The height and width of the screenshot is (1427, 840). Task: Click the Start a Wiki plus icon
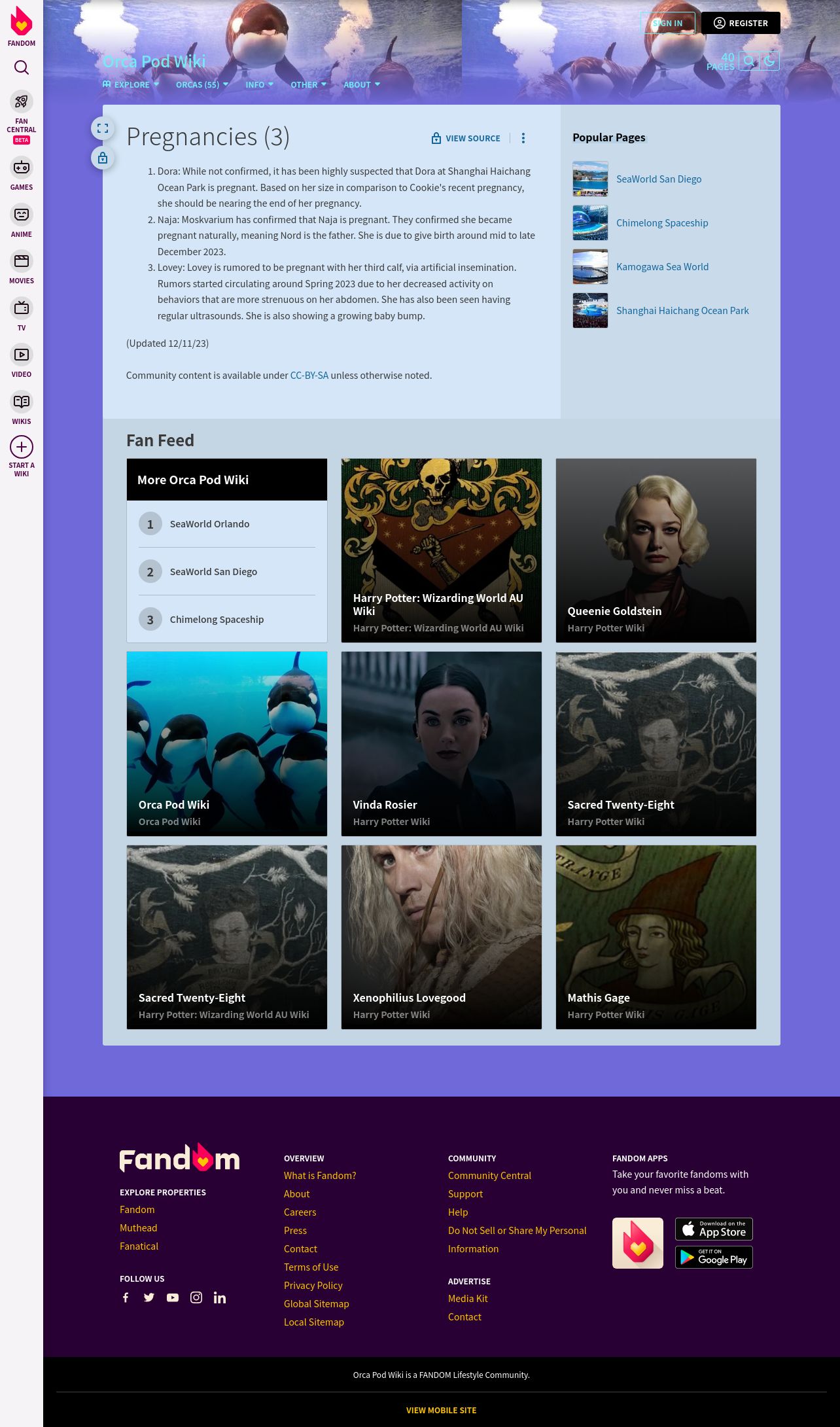tap(22, 447)
